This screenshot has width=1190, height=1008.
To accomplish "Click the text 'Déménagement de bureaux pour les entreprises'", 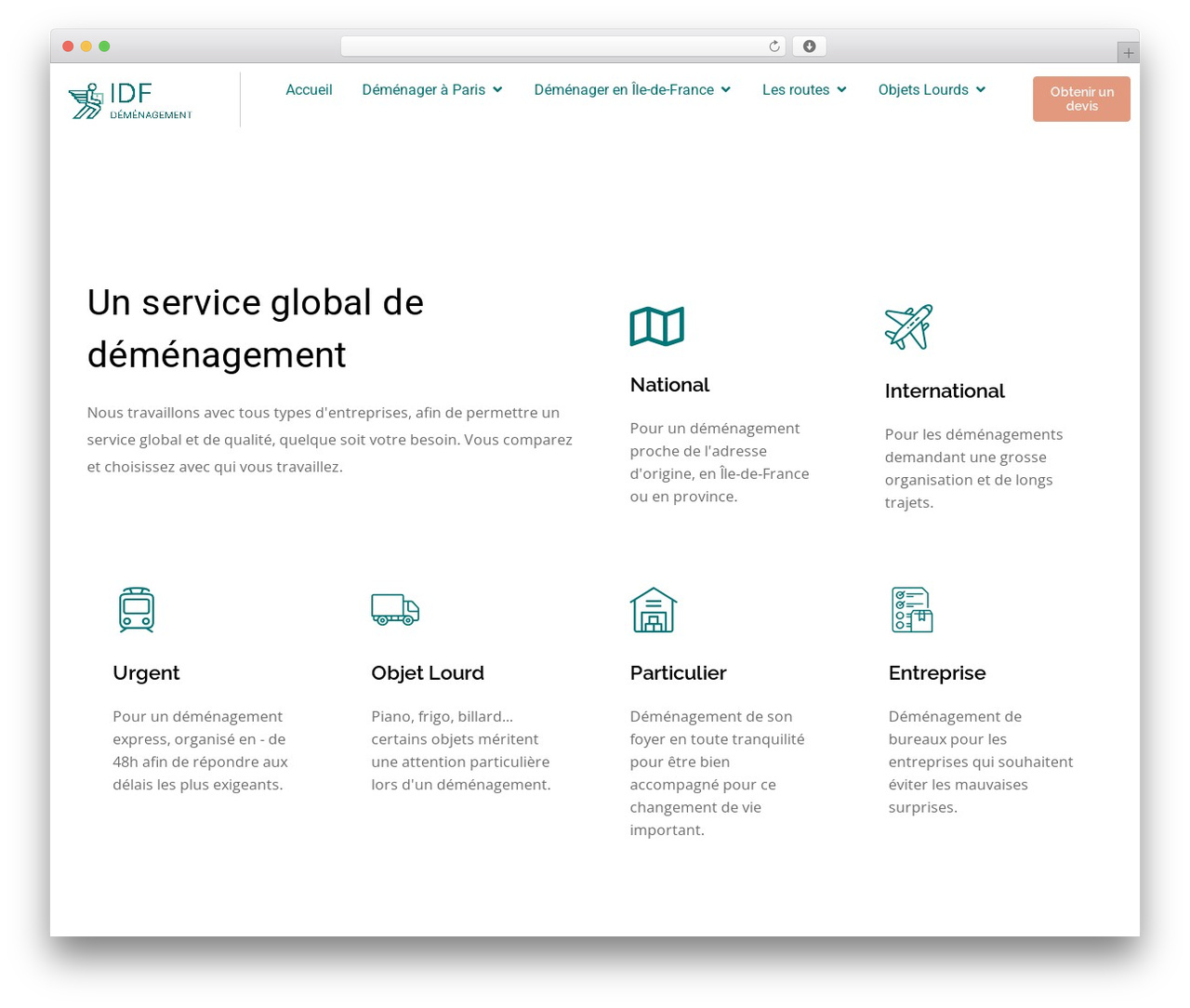I will click(x=981, y=762).
